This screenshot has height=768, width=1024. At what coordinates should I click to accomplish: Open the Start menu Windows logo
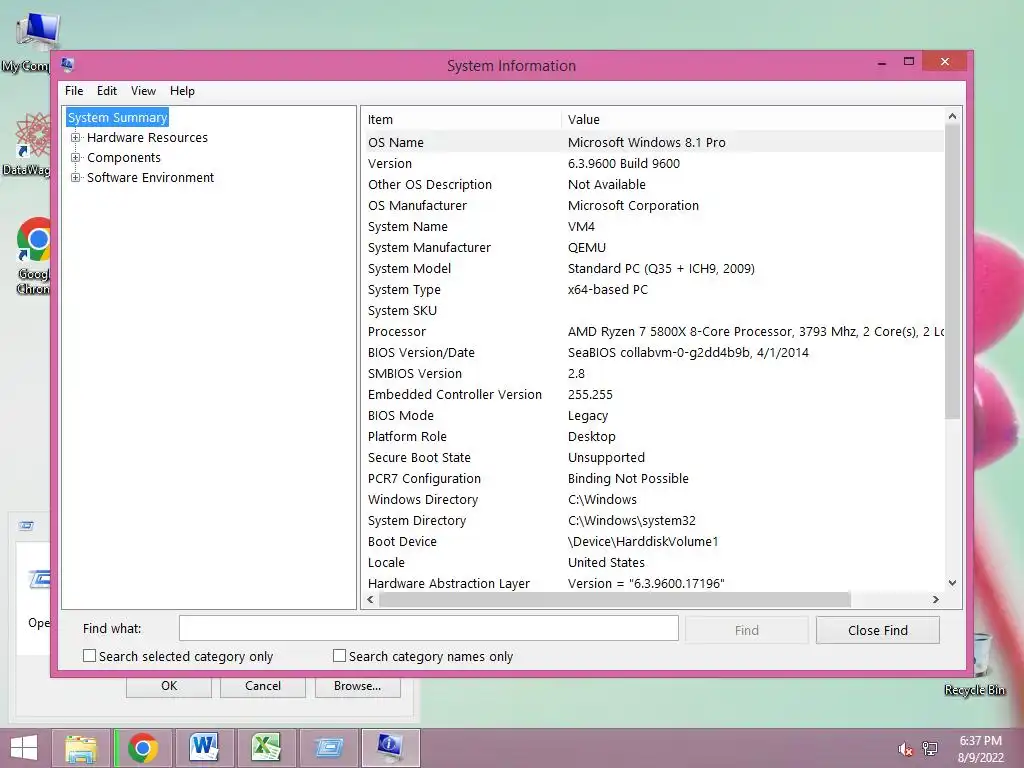[24, 748]
